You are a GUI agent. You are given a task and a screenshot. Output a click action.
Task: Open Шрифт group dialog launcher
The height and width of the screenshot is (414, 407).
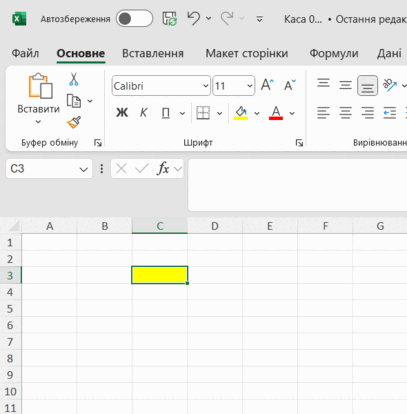299,143
